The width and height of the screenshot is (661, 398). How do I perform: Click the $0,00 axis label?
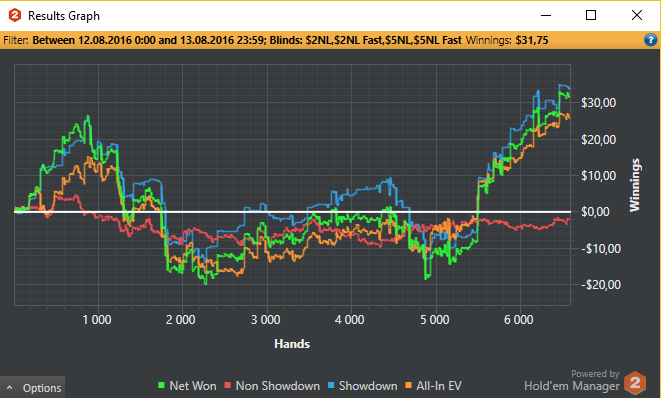[595, 212]
